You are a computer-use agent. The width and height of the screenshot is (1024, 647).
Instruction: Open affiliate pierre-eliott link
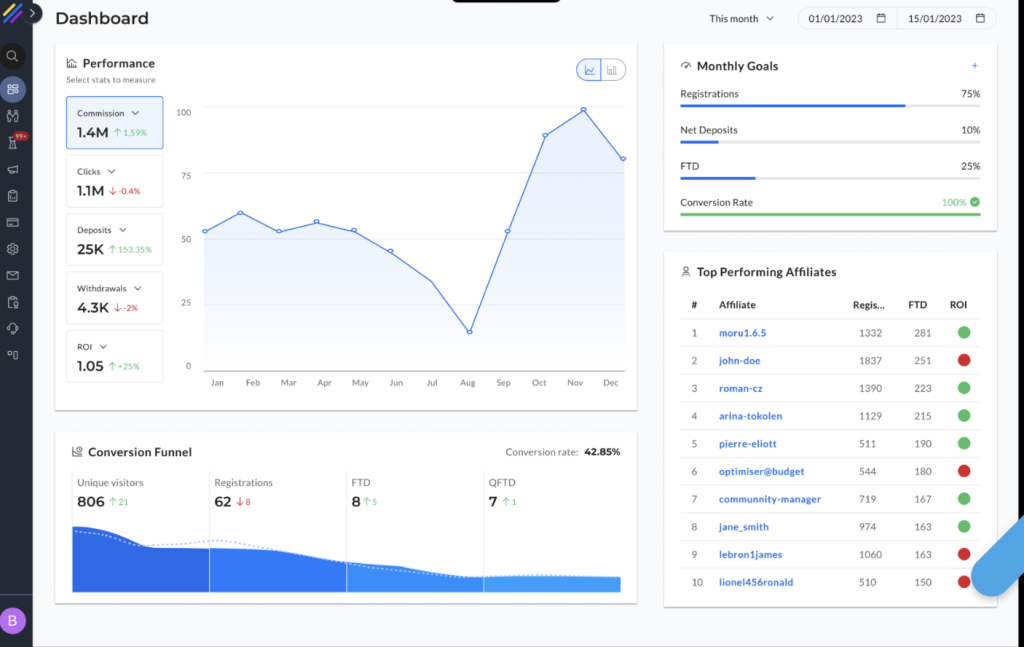747,444
